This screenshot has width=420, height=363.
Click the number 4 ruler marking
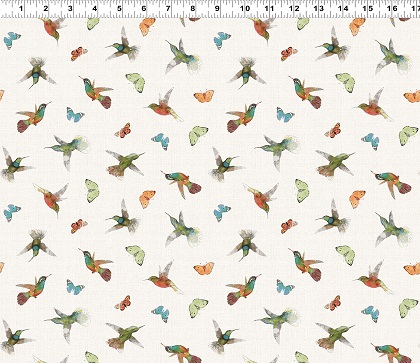point(95,8)
